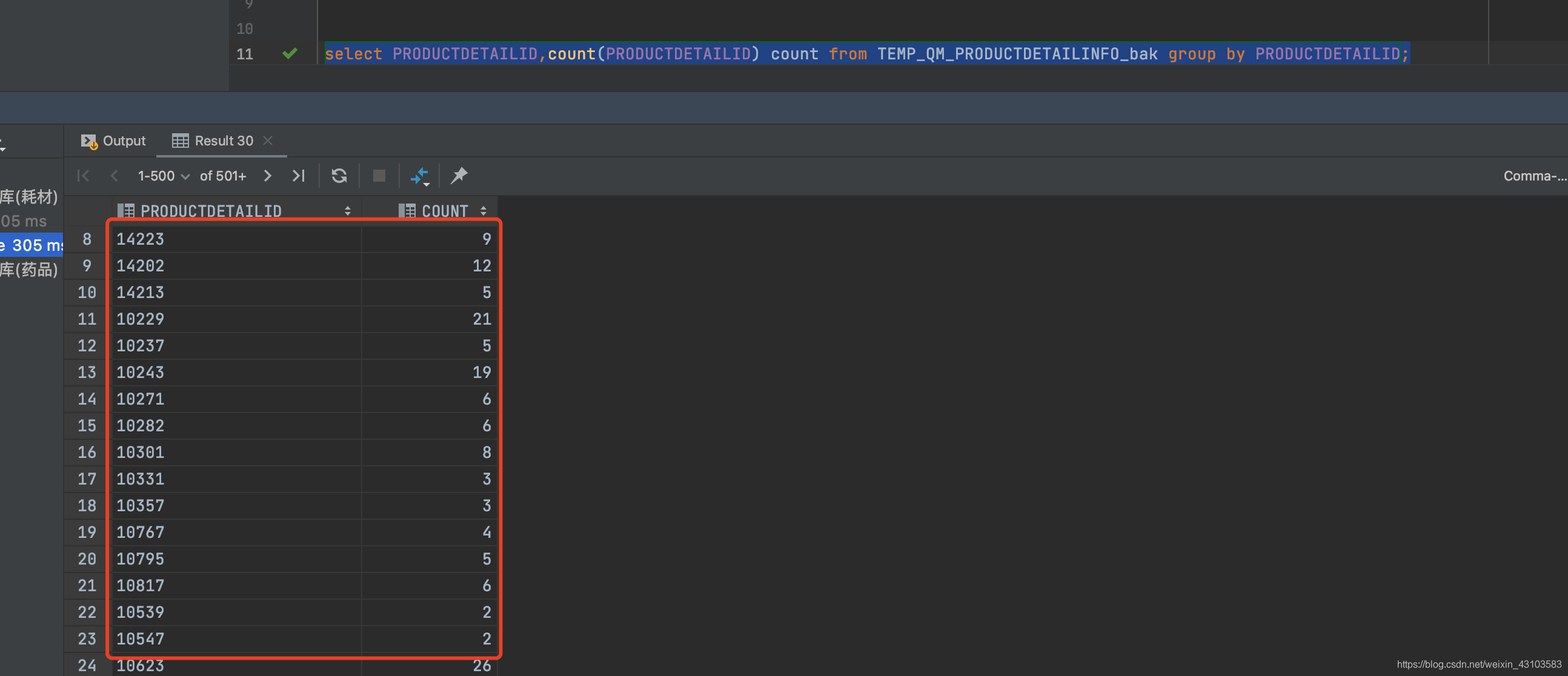
Task: Select the highlighted 305 ms entry
Action: coord(32,245)
